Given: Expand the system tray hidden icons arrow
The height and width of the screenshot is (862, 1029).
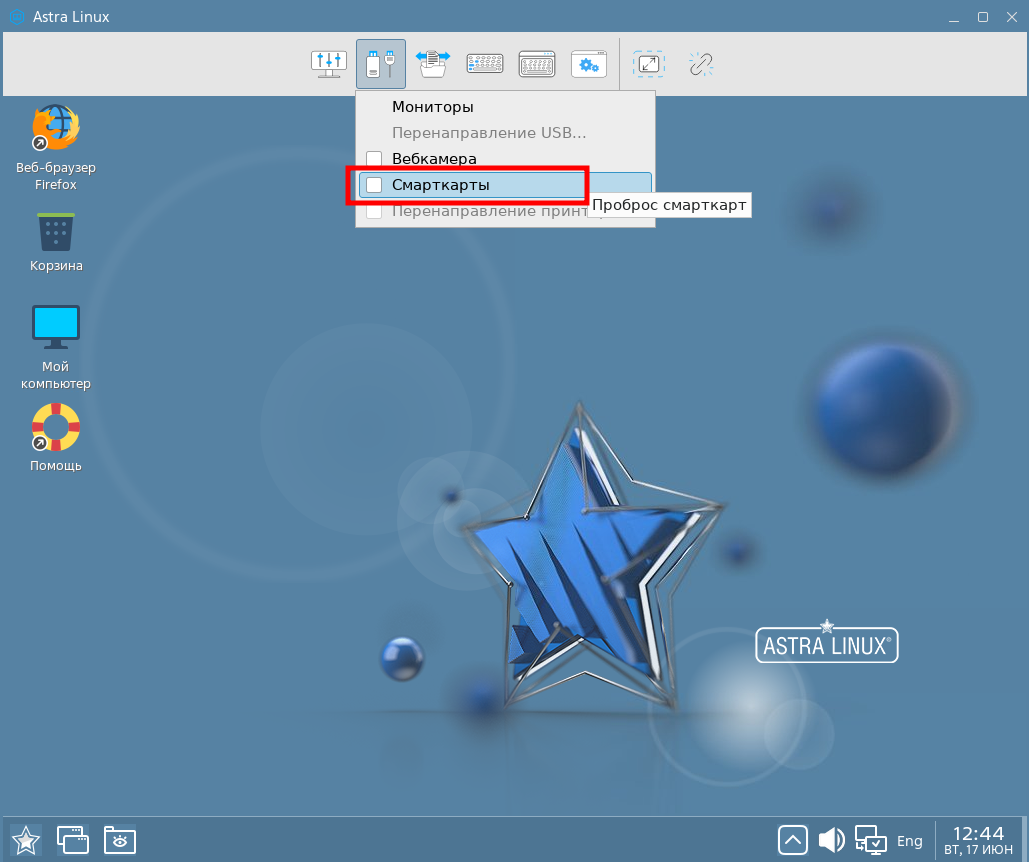Looking at the screenshot, I should 793,840.
